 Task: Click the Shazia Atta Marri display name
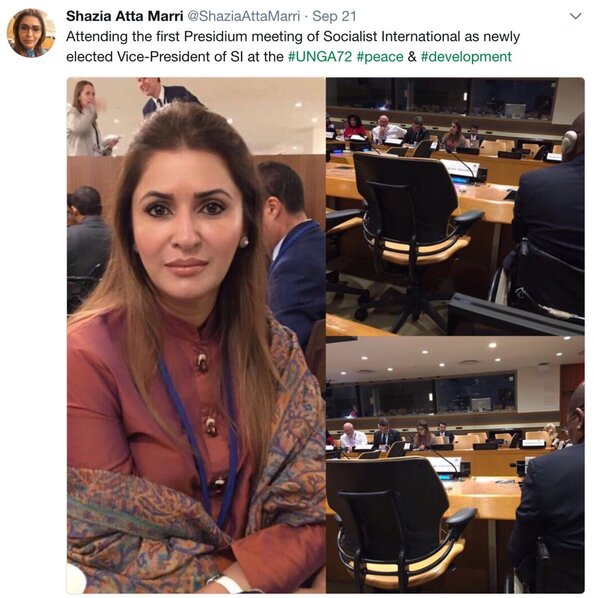click(x=124, y=16)
